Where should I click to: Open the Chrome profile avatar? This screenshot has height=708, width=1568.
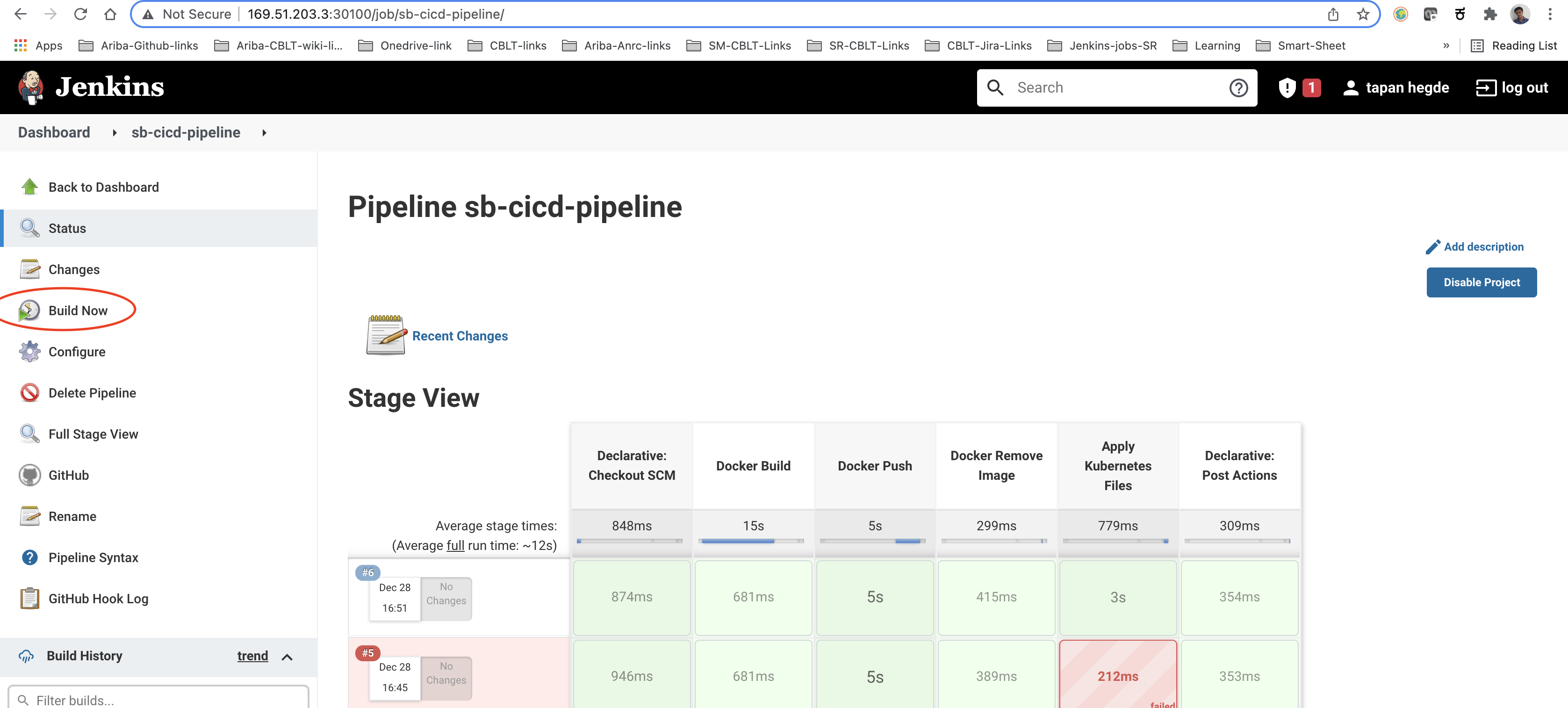1520,14
